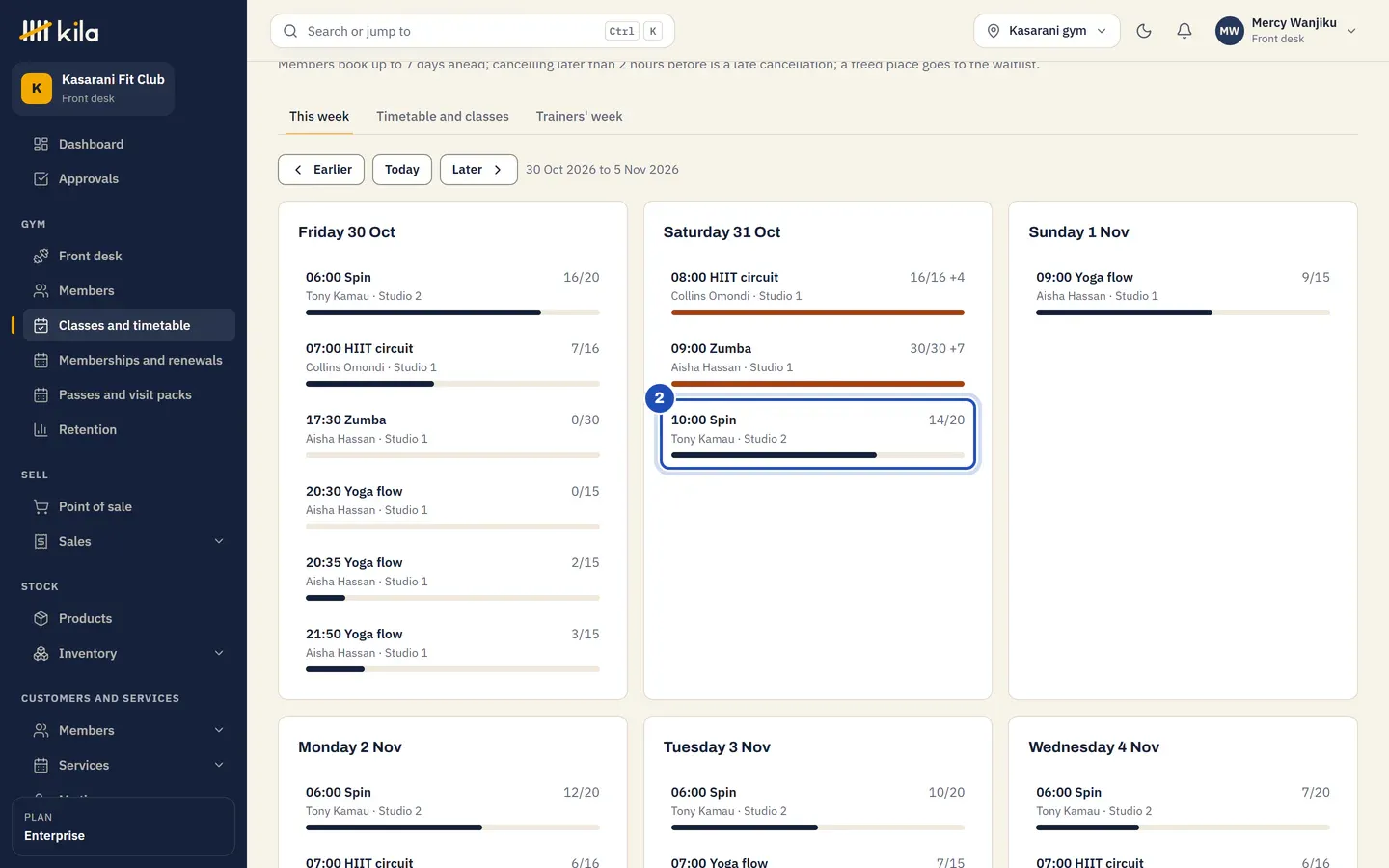Expand the Sales submenu
This screenshot has height=868, width=1389.
point(219,541)
